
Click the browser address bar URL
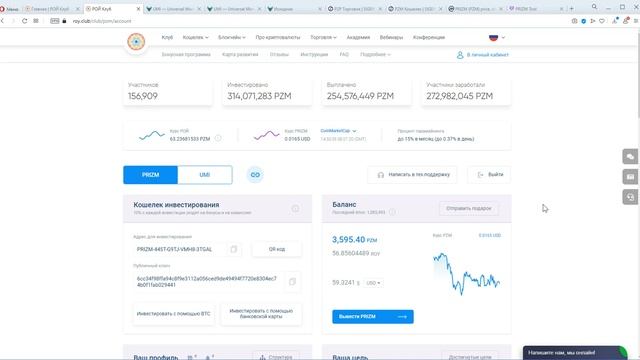point(102,21)
